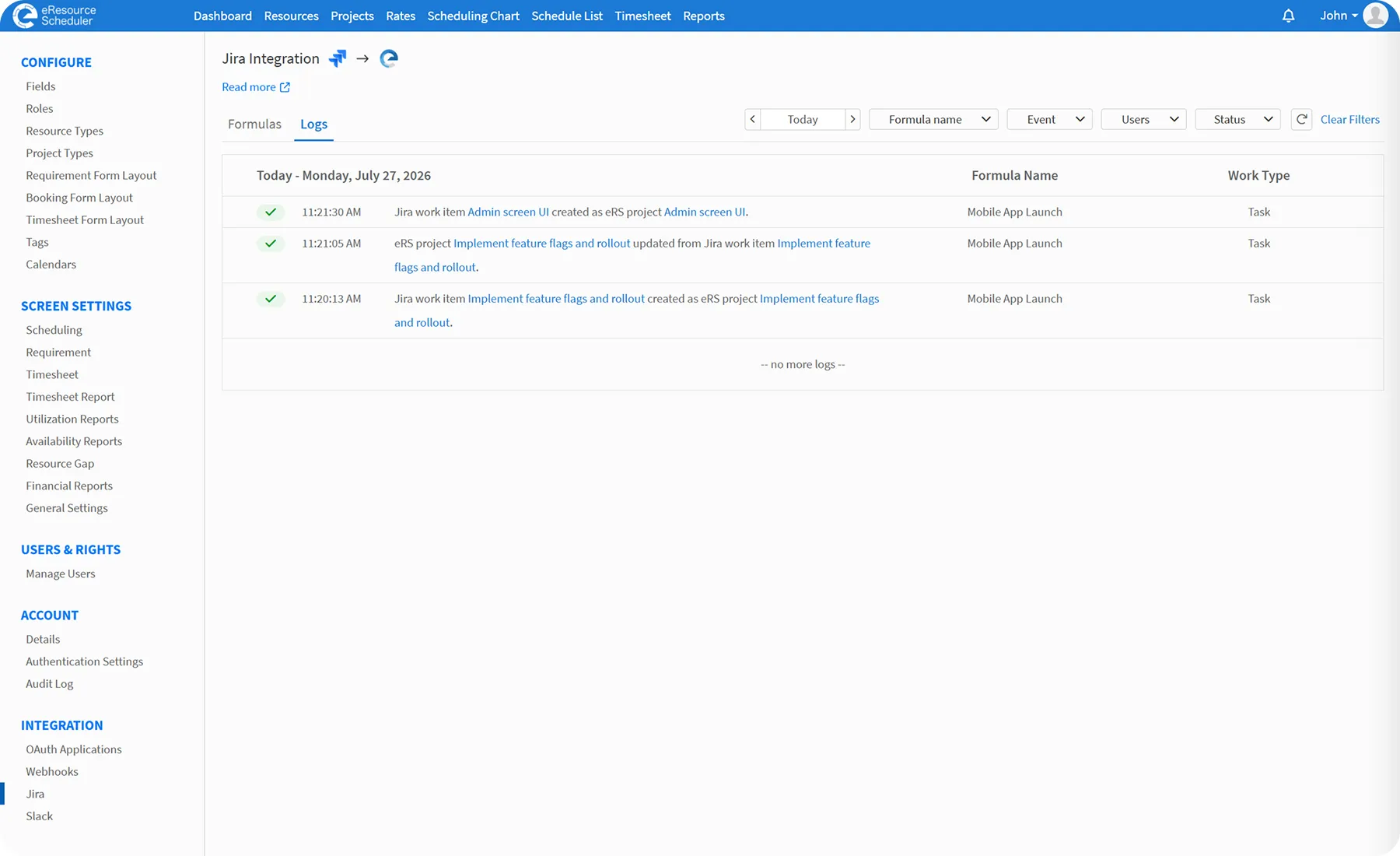Open Requirement Form Layout
The height and width of the screenshot is (856, 1400).
91,176
